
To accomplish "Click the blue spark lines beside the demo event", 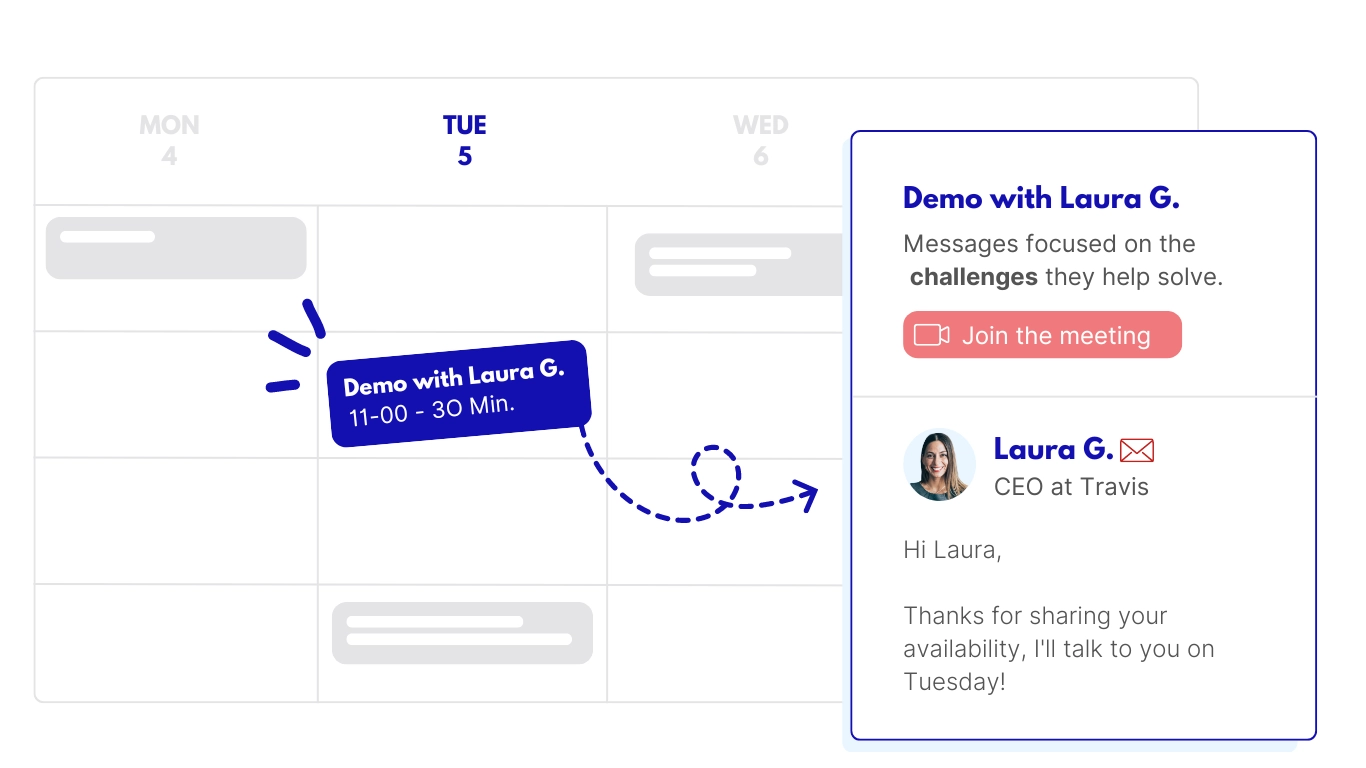I will (295, 345).
